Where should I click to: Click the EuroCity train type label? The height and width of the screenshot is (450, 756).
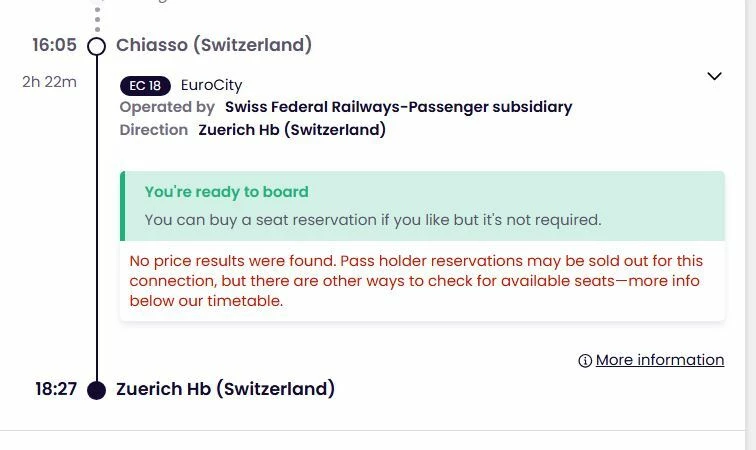211,85
